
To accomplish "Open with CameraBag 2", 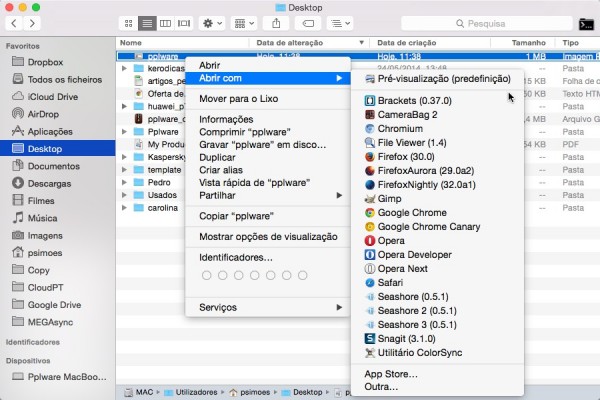I will click(x=437, y=114).
